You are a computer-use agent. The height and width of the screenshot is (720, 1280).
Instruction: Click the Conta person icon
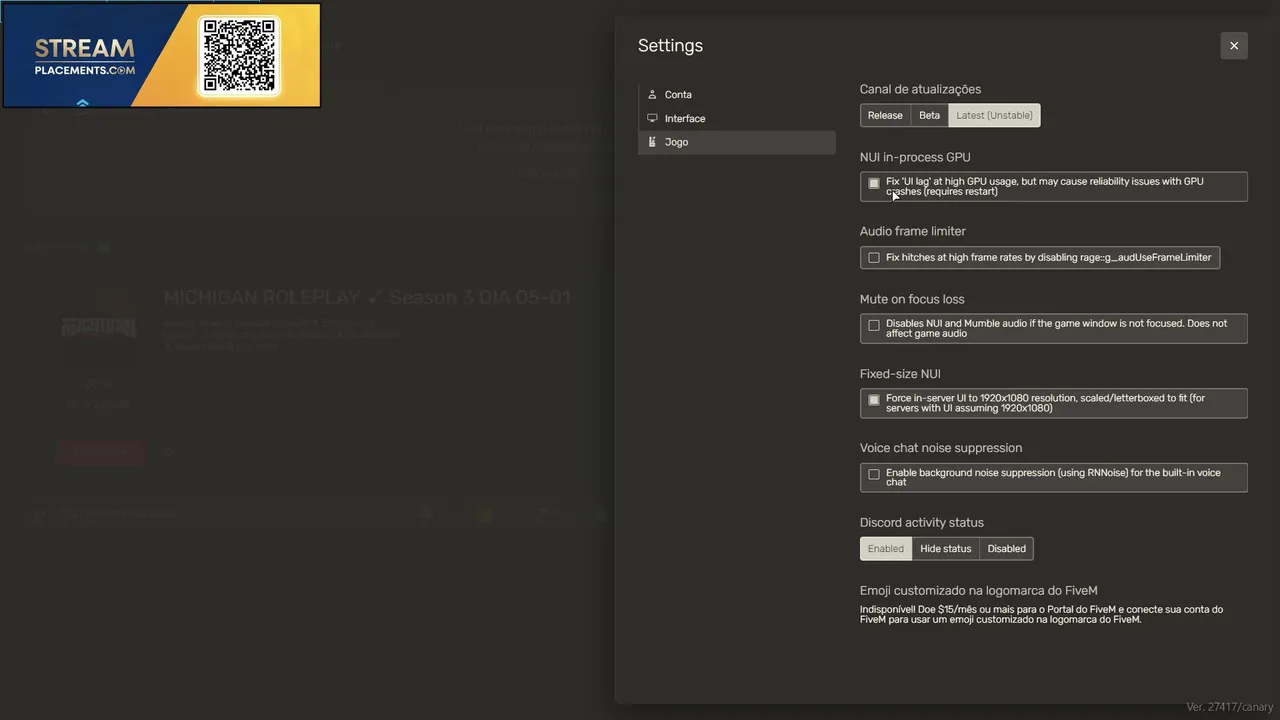point(652,94)
